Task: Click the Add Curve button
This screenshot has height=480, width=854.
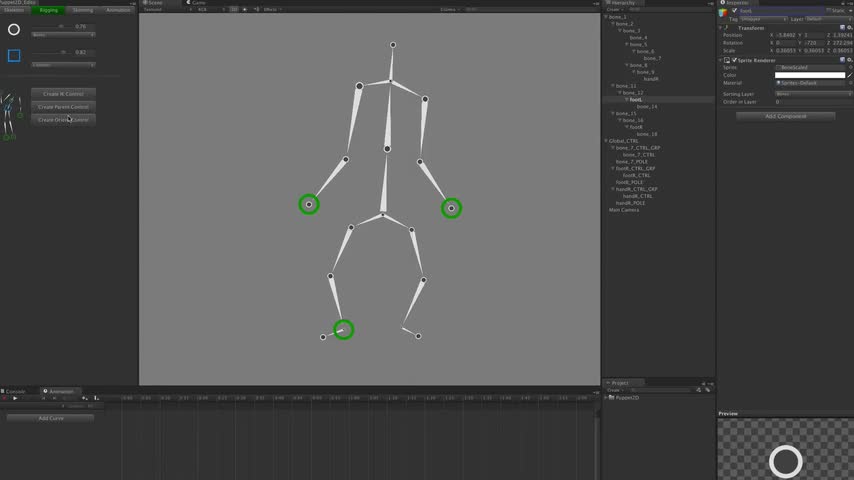Action: tap(51, 418)
